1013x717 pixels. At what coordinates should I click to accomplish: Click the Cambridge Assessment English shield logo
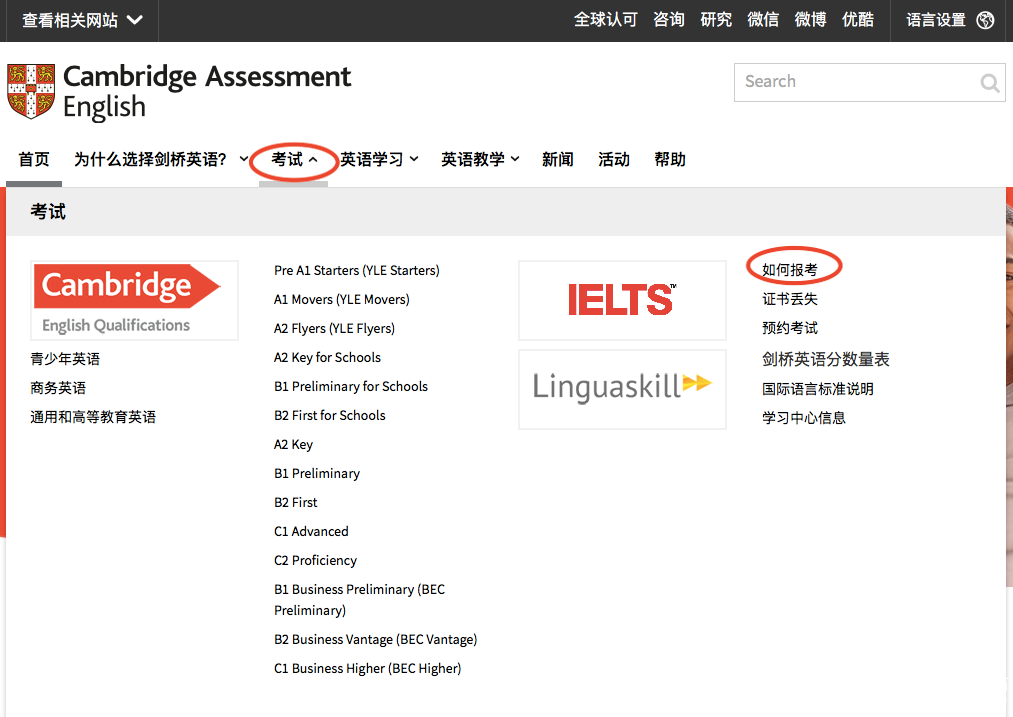point(30,91)
